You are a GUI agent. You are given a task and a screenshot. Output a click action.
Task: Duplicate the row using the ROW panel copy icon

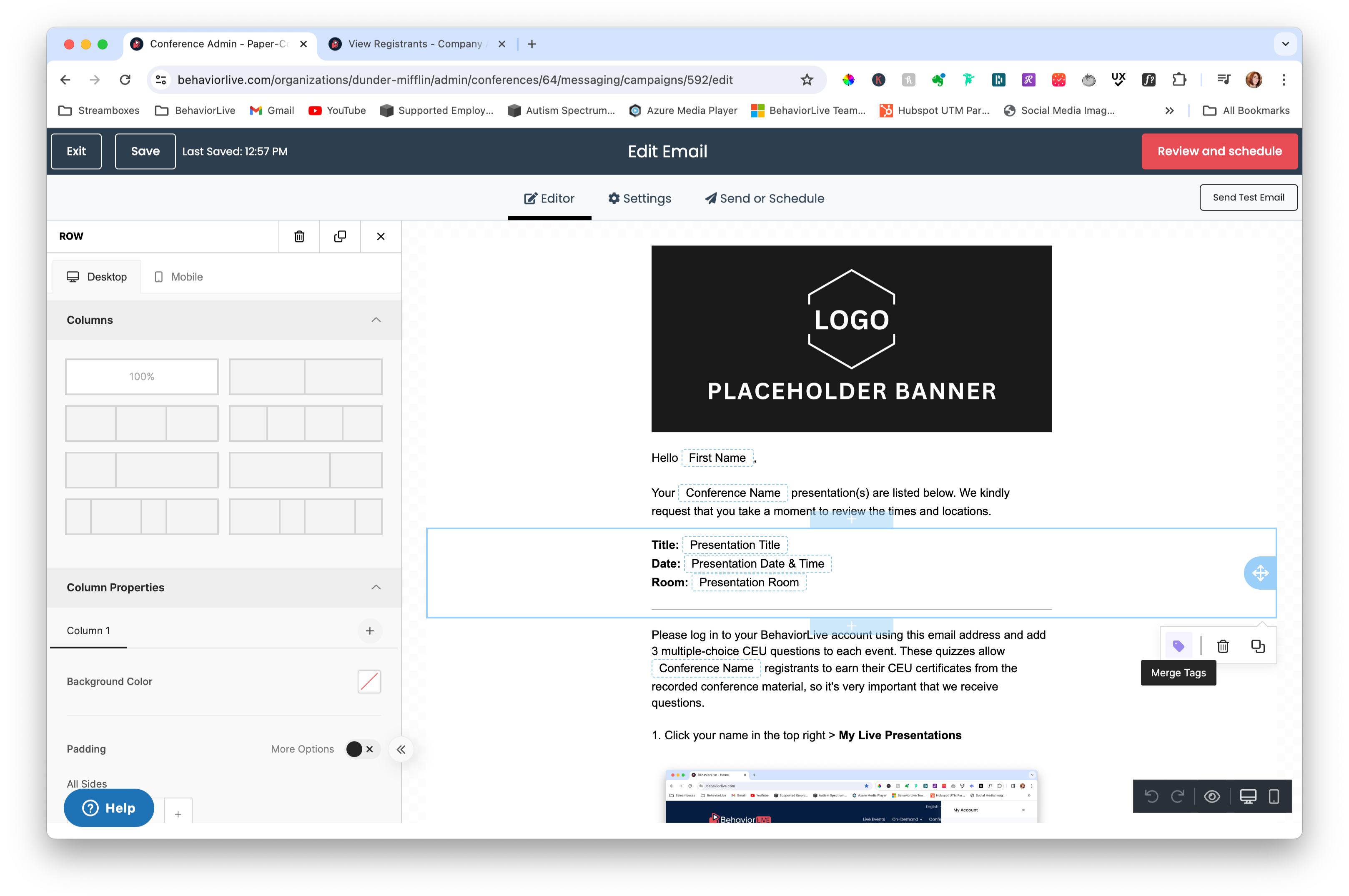pos(340,236)
